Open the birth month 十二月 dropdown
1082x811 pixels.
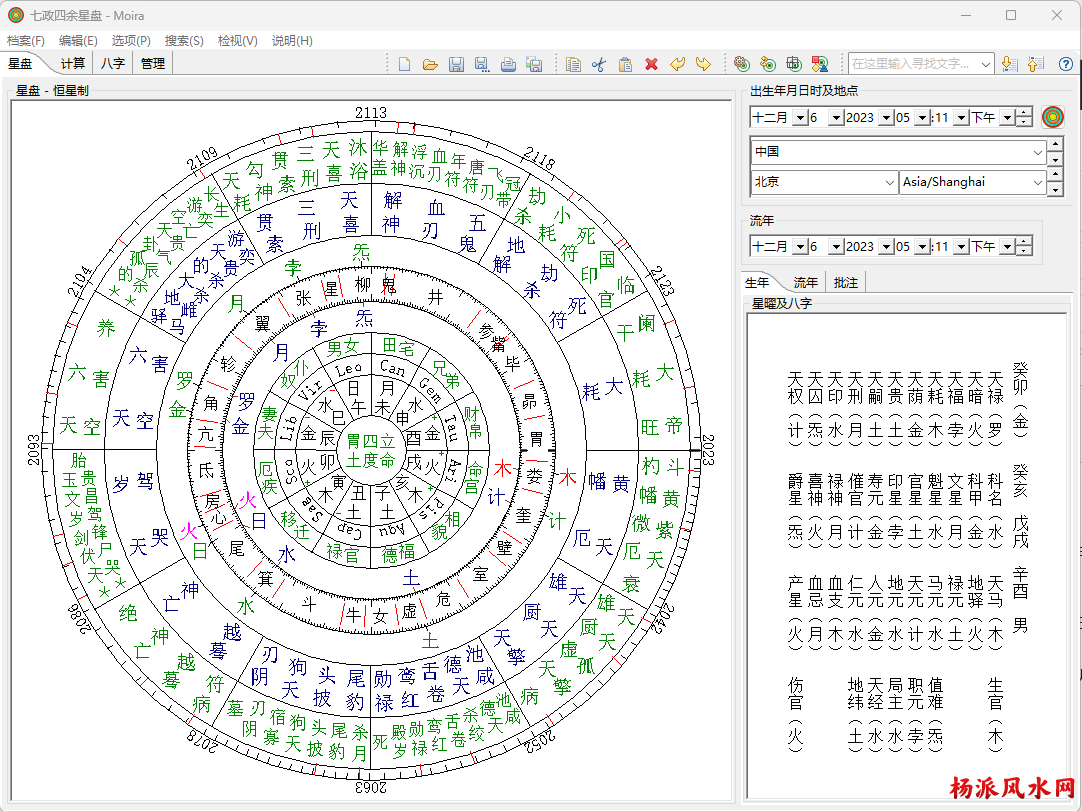tap(799, 118)
